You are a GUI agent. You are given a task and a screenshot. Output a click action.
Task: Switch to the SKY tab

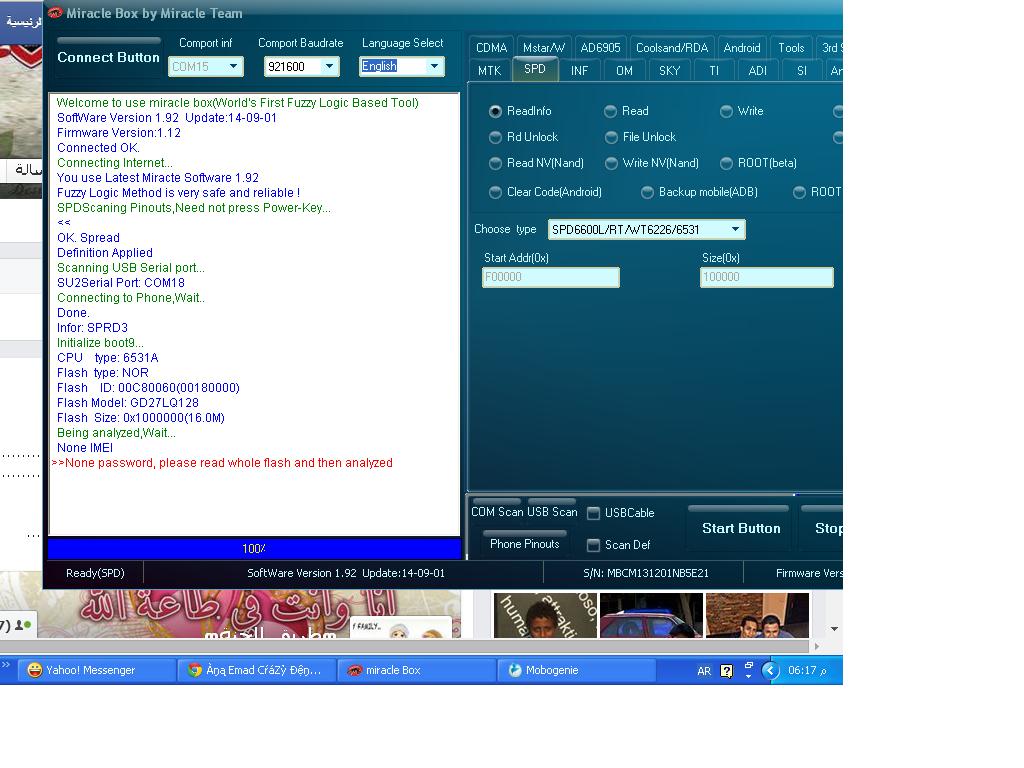coord(669,71)
